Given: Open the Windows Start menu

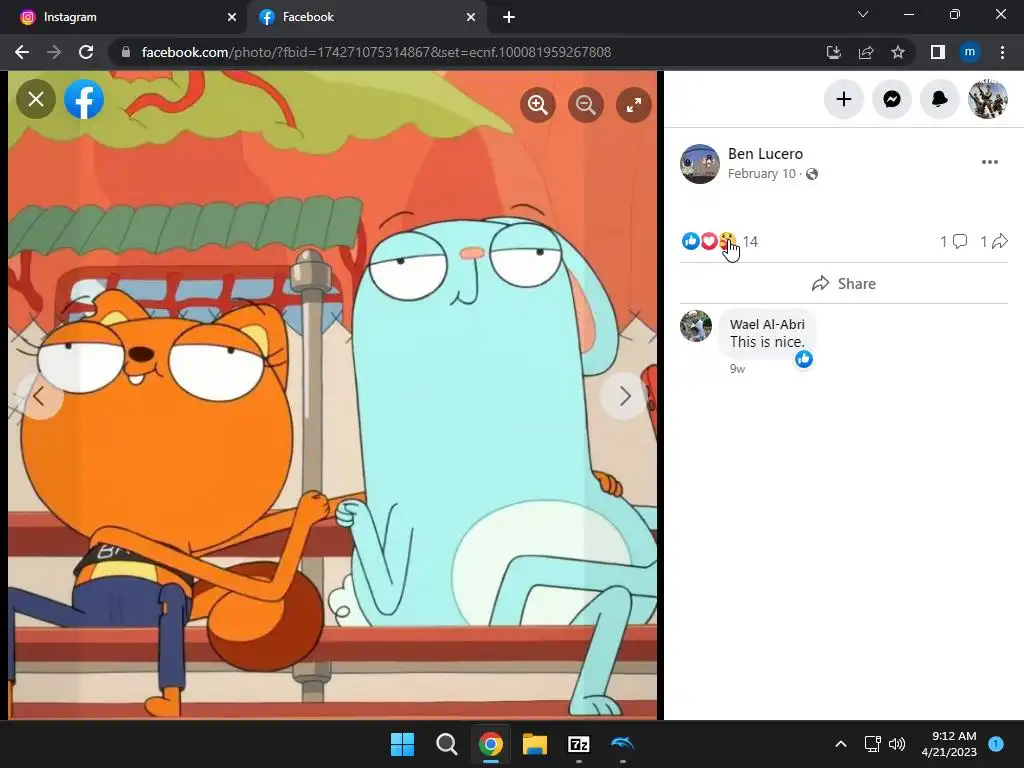Looking at the screenshot, I should point(402,744).
